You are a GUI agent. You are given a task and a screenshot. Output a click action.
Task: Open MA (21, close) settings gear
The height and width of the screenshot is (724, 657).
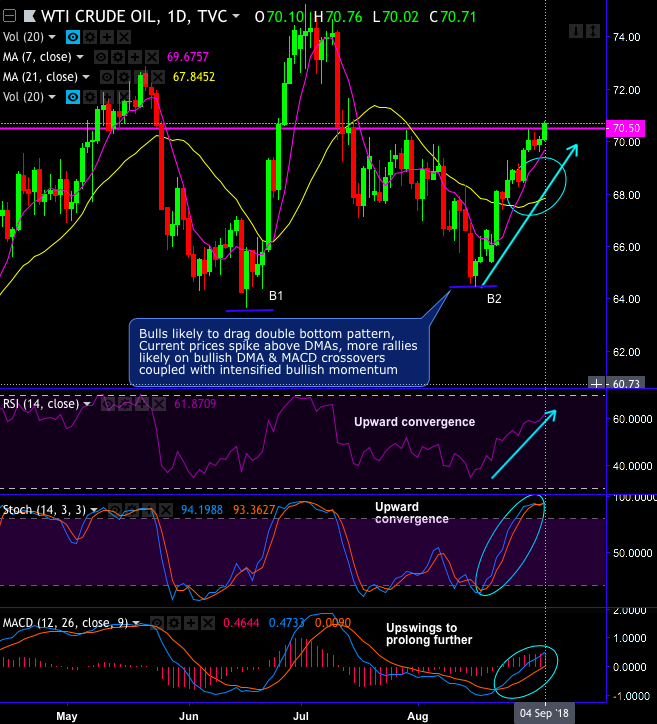tap(124, 77)
